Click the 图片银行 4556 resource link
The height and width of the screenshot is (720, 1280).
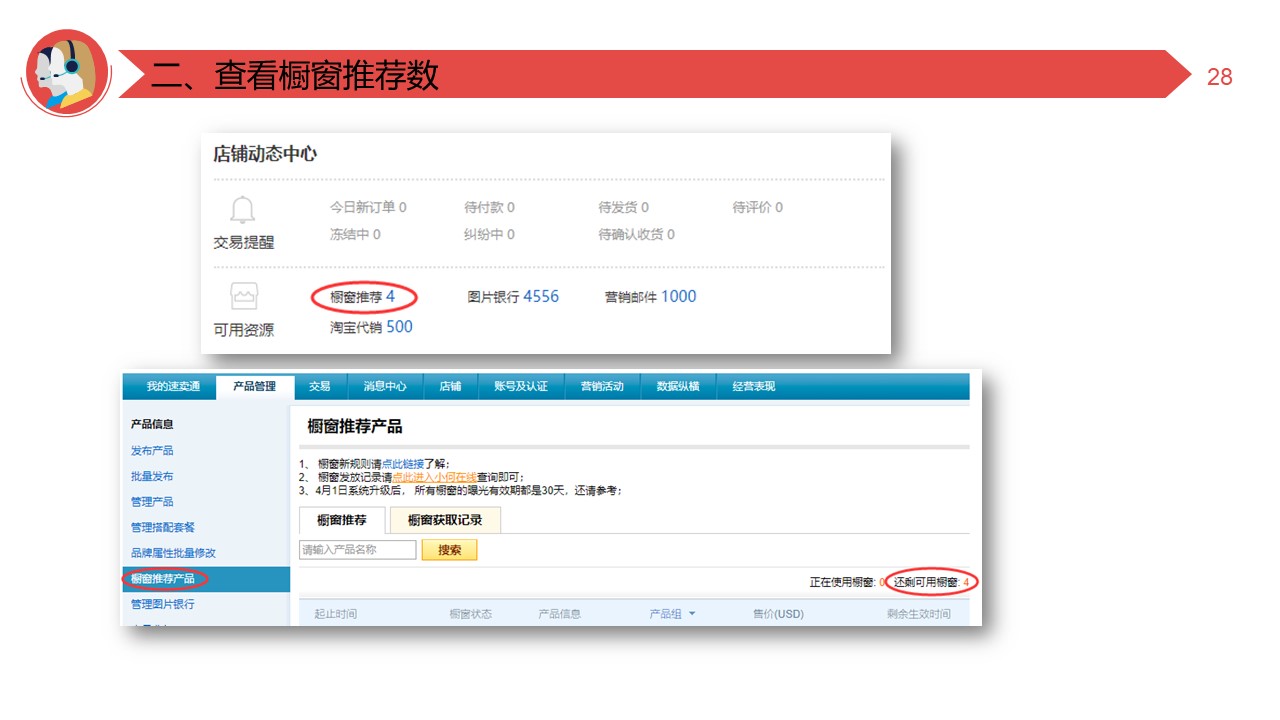(513, 297)
